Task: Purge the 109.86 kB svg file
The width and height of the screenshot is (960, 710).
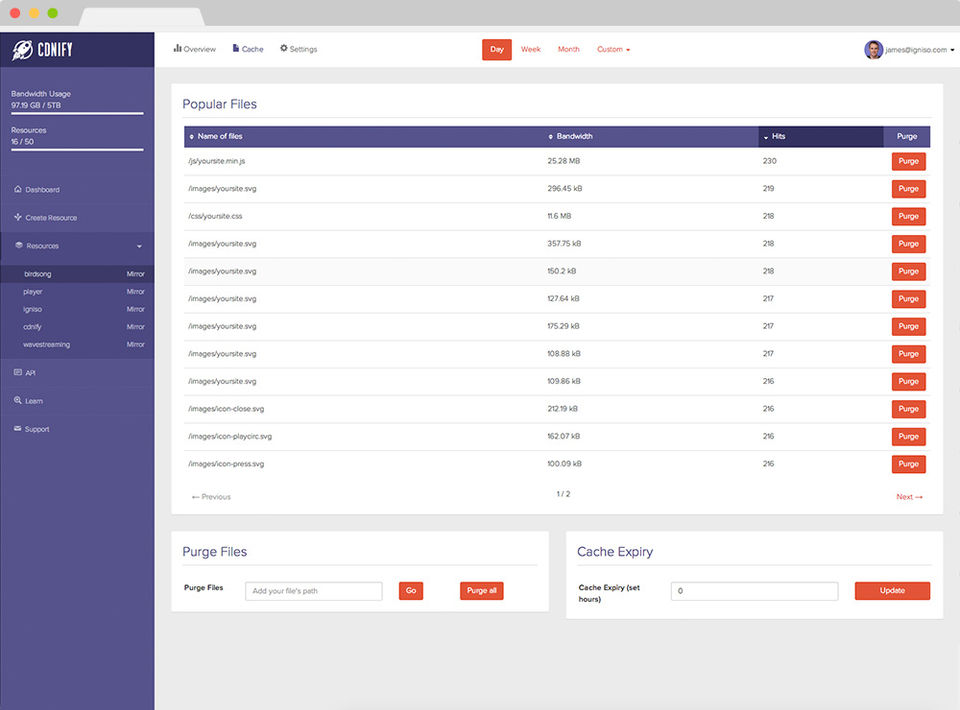Action: tap(909, 381)
